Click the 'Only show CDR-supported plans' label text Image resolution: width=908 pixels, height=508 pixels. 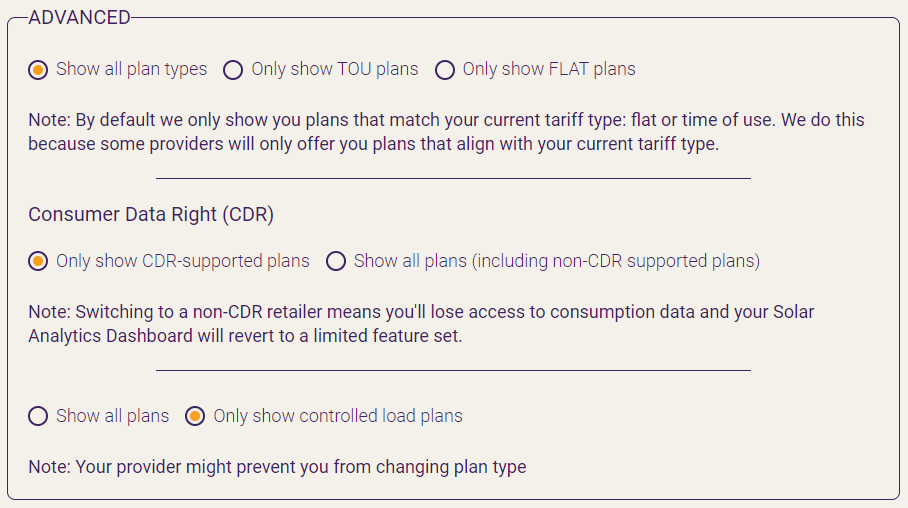[x=183, y=261]
